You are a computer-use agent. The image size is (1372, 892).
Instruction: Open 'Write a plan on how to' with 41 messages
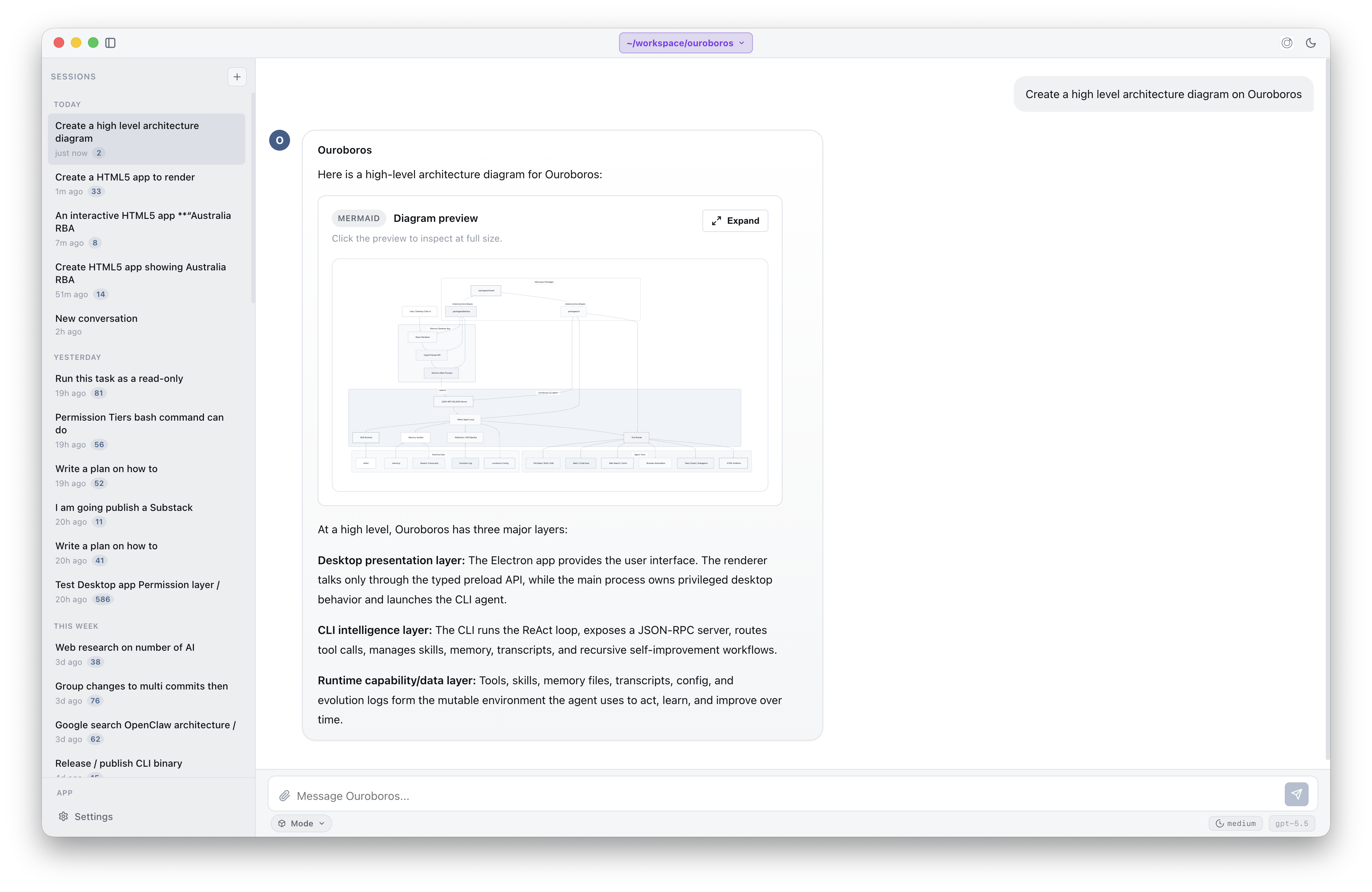click(147, 553)
